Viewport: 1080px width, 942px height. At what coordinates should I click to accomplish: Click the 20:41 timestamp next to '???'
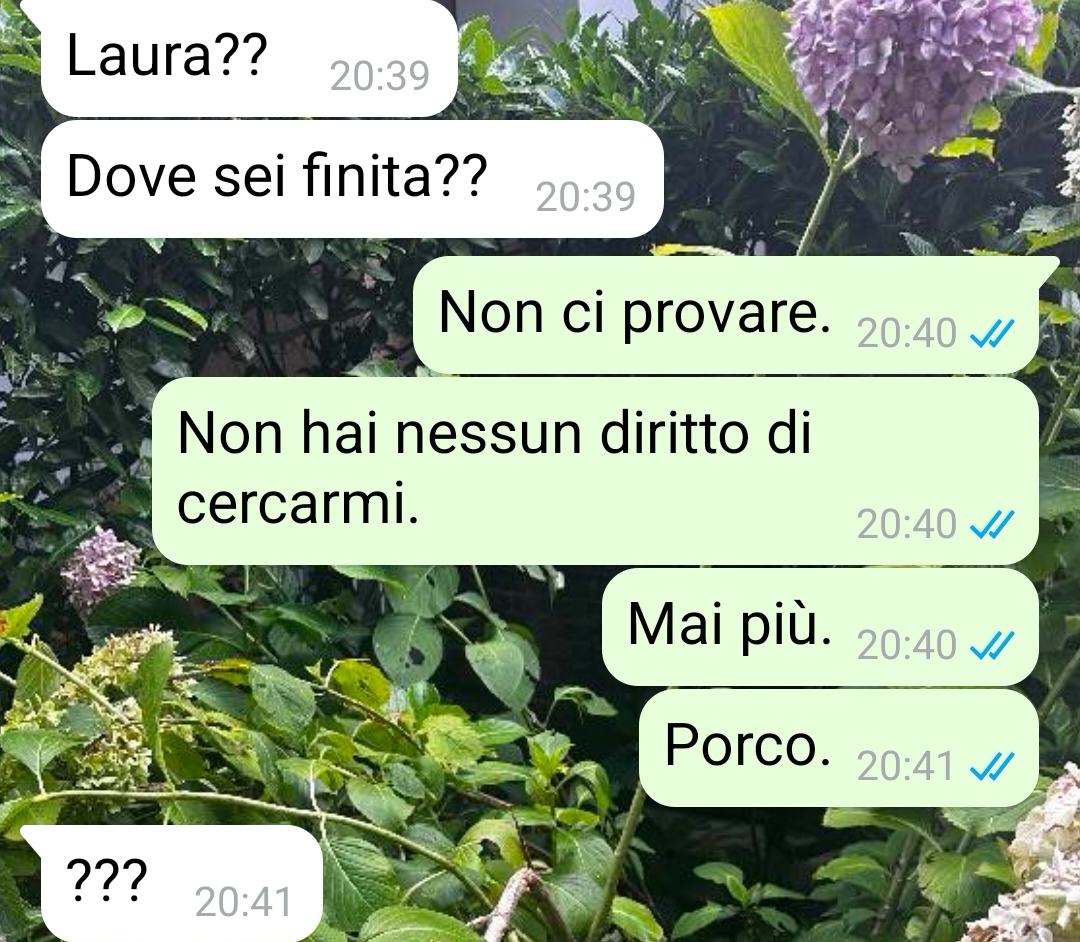[x=244, y=902]
